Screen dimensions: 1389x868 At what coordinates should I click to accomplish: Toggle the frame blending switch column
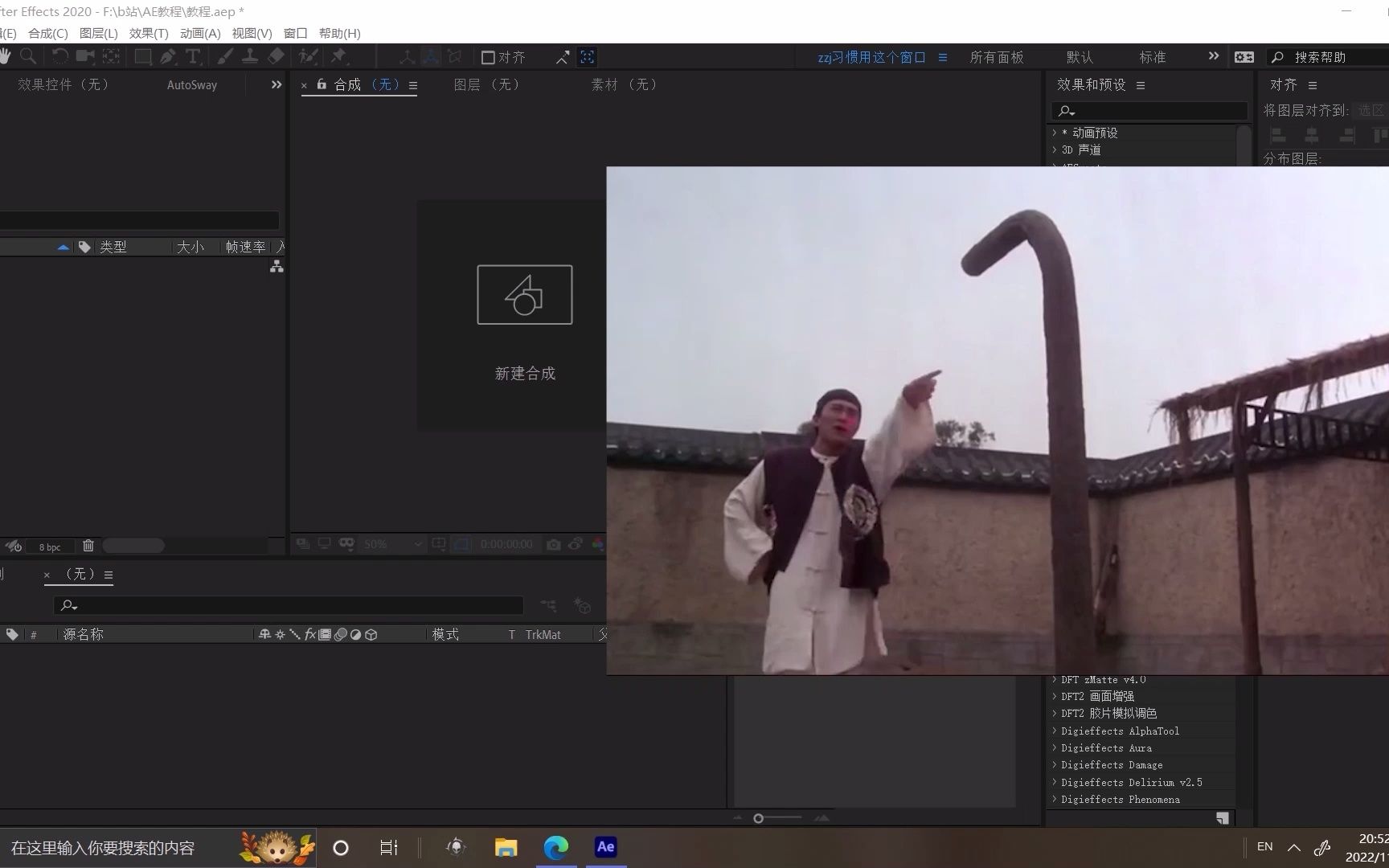325,634
